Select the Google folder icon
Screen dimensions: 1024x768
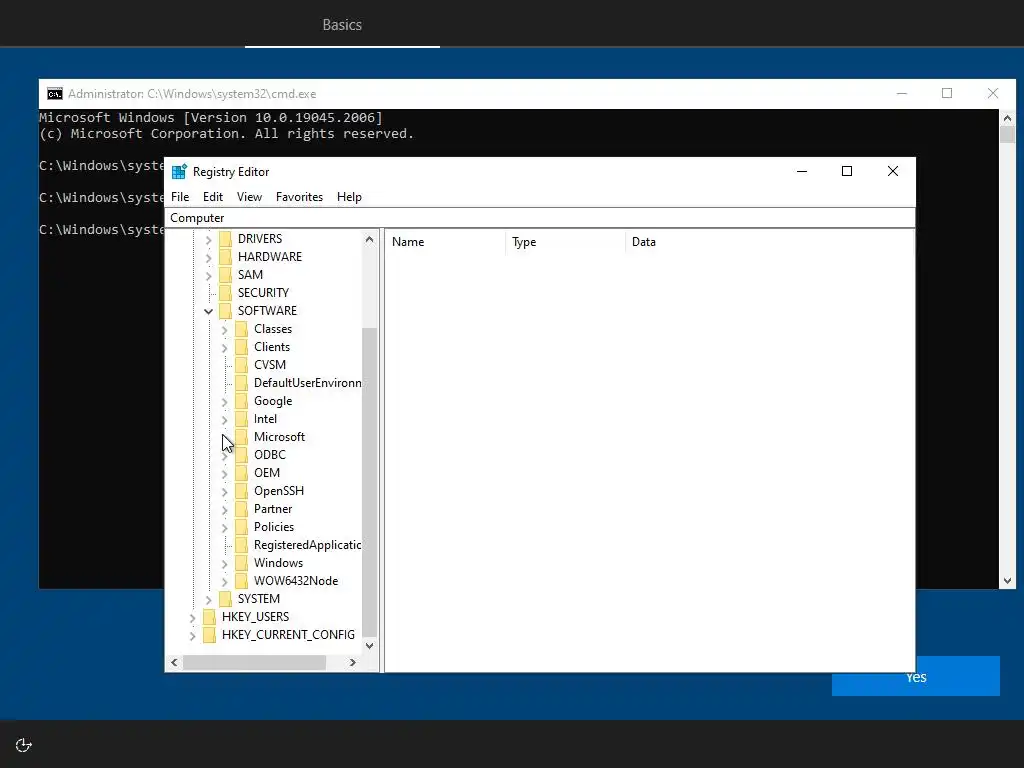point(242,400)
